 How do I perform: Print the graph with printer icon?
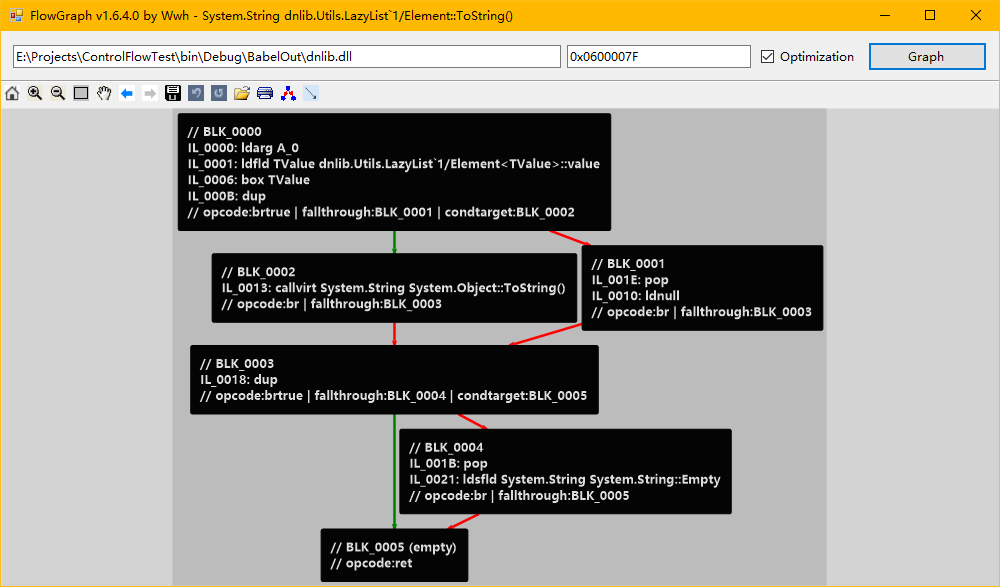[x=265, y=94]
